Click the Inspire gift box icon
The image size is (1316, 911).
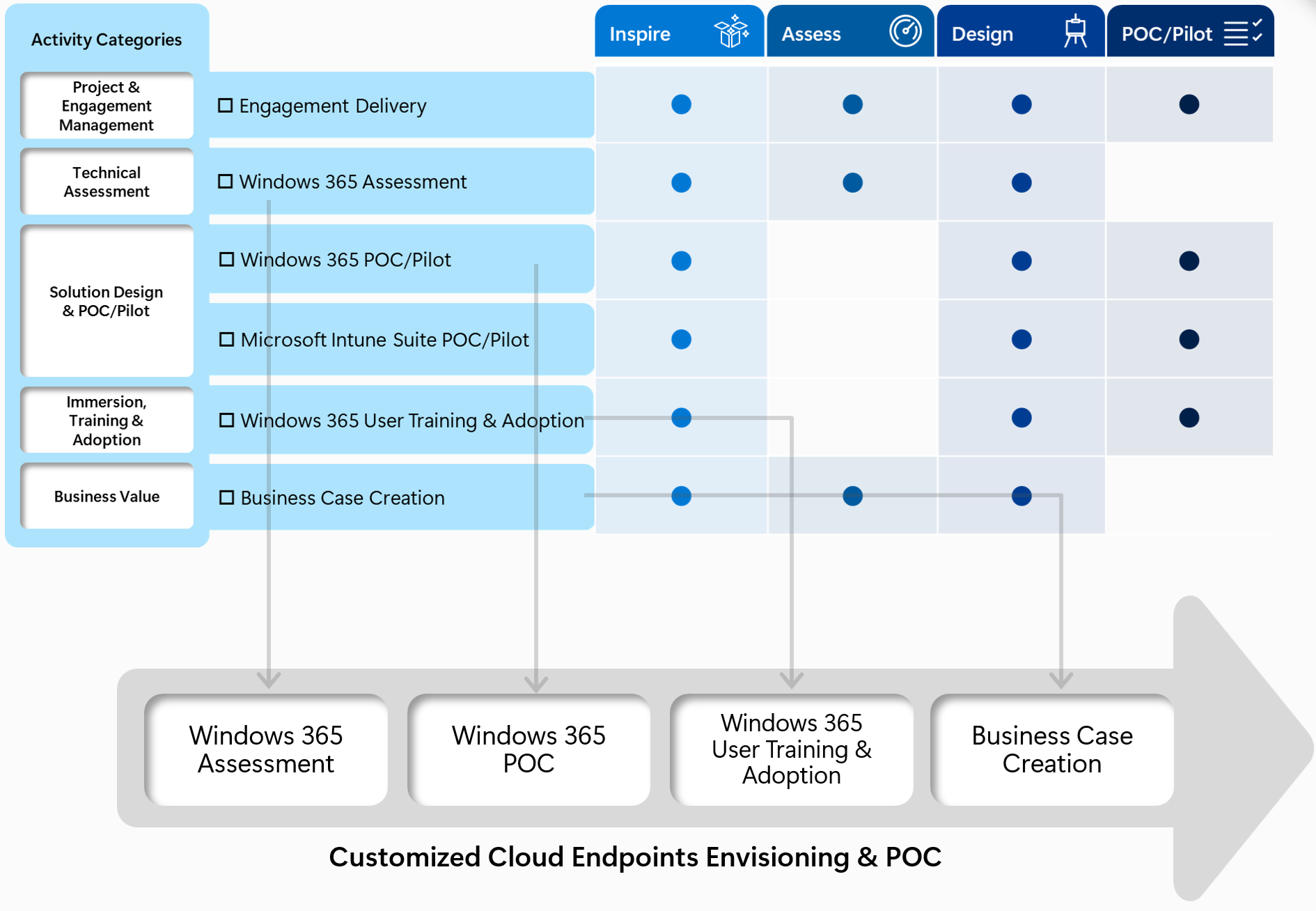731,32
